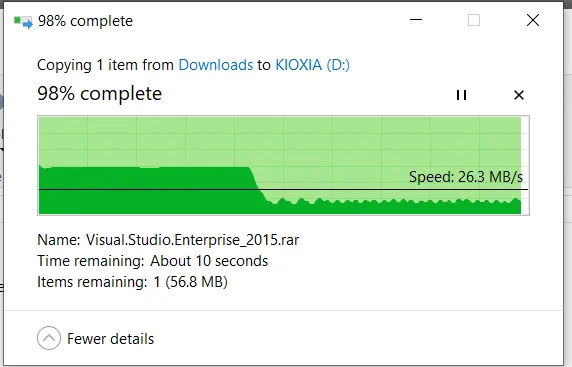The width and height of the screenshot is (572, 367).
Task: Click the file copy icon in the title bar
Action: click(x=23, y=22)
